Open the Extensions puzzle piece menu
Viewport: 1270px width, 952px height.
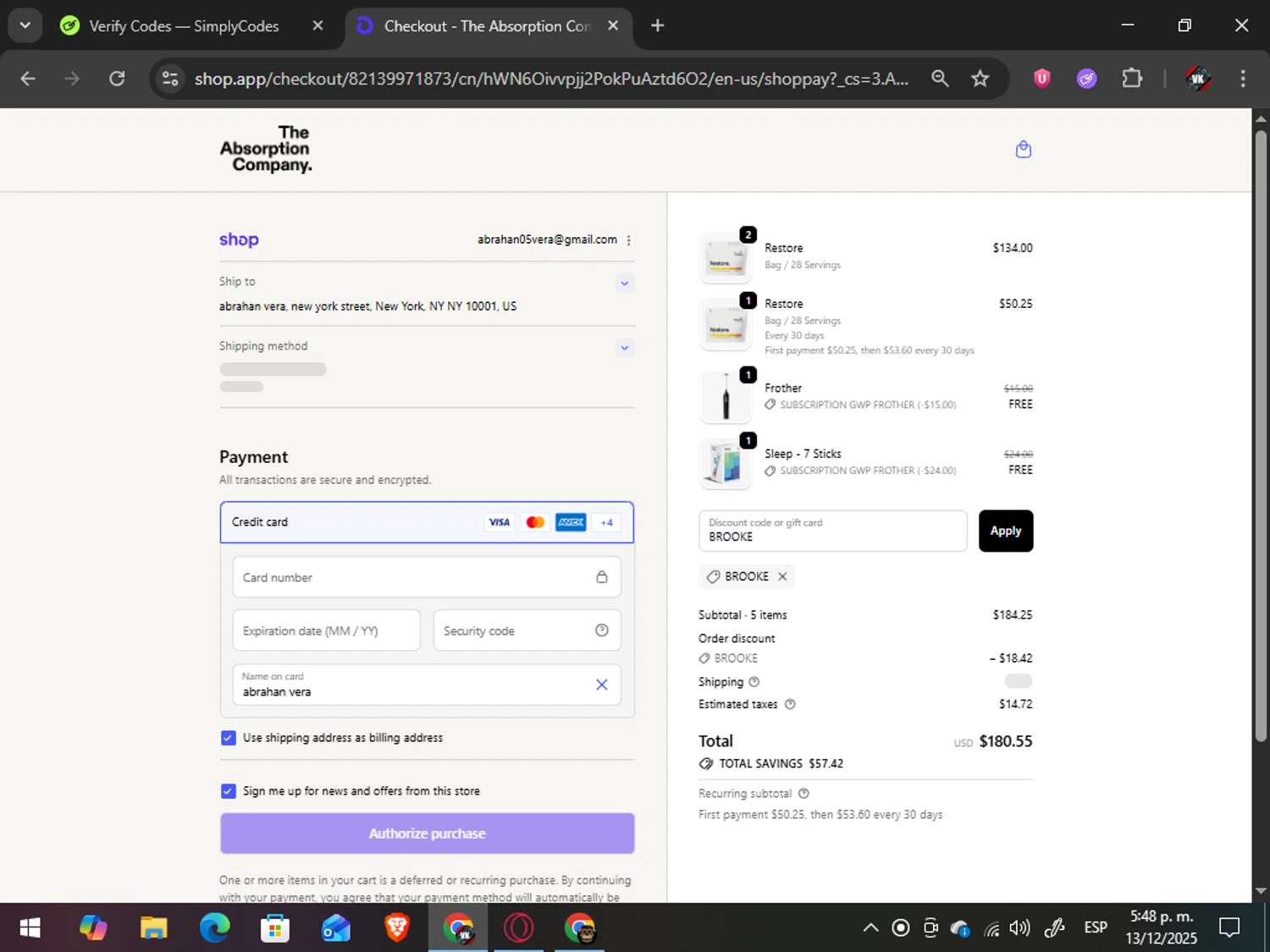click(x=1132, y=79)
